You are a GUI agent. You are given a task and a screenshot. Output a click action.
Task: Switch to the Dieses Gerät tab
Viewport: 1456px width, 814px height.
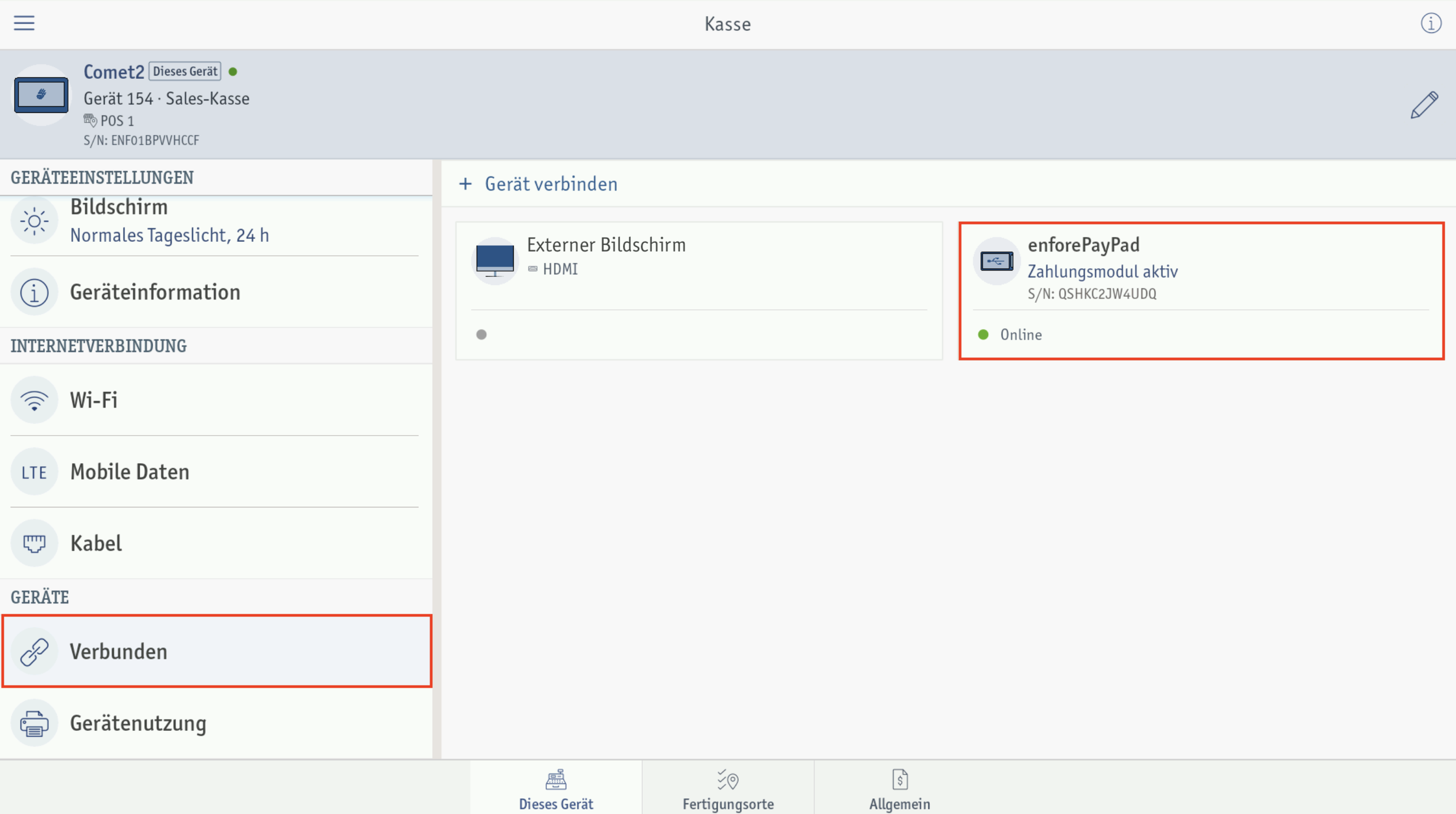coord(556,788)
